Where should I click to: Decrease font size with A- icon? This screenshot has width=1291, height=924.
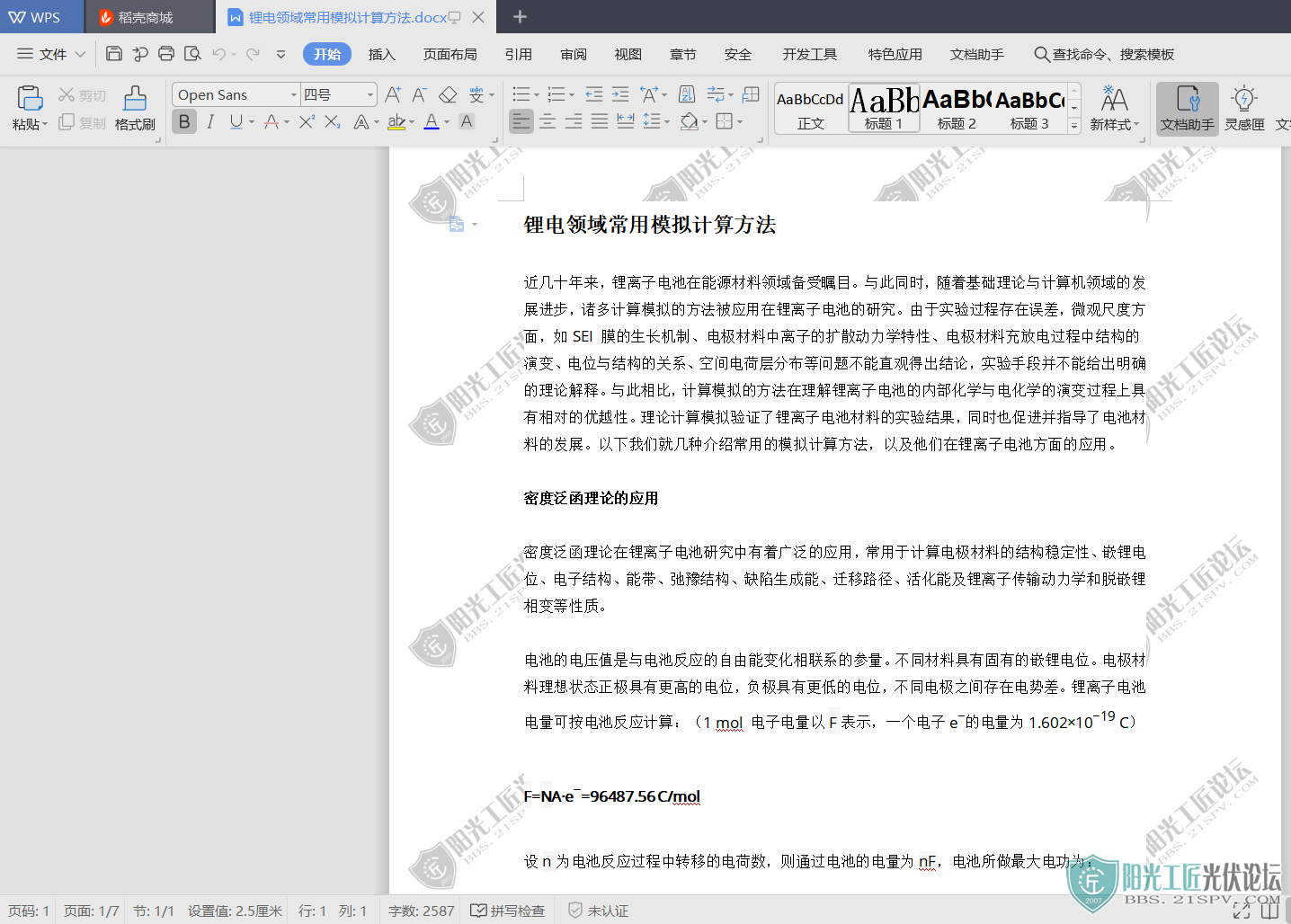point(419,94)
